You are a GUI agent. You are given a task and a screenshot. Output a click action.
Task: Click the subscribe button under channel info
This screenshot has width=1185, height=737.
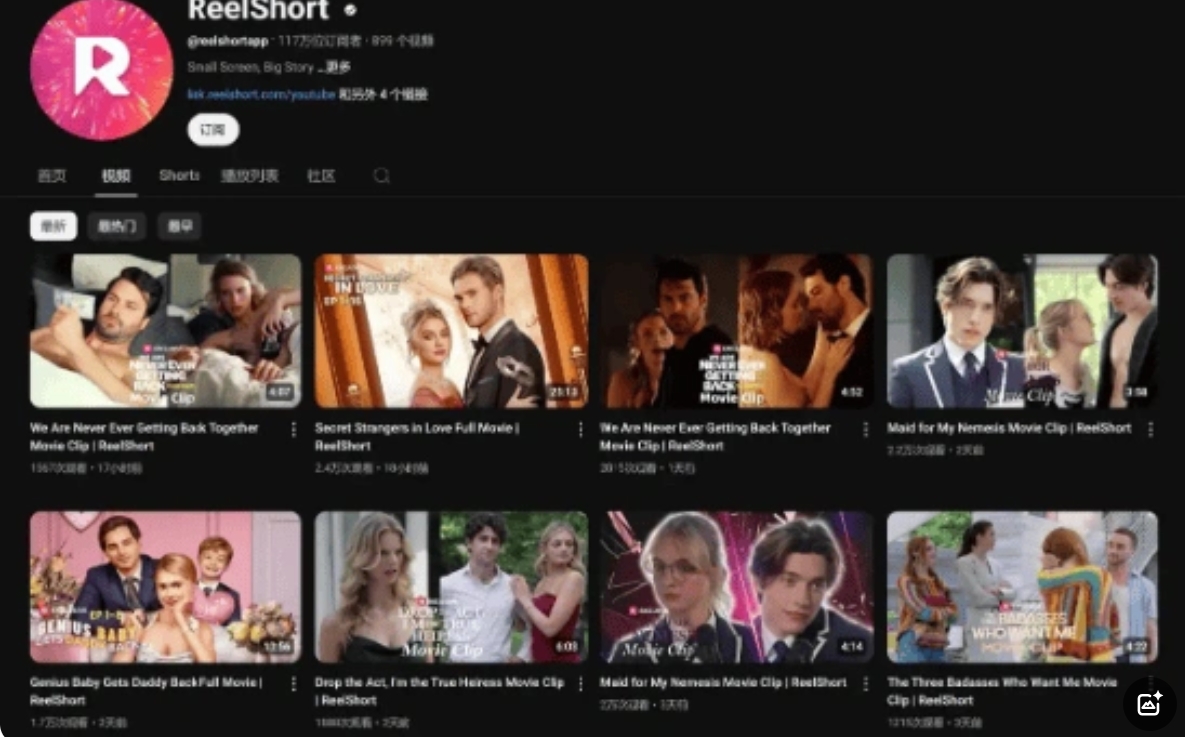(213, 129)
